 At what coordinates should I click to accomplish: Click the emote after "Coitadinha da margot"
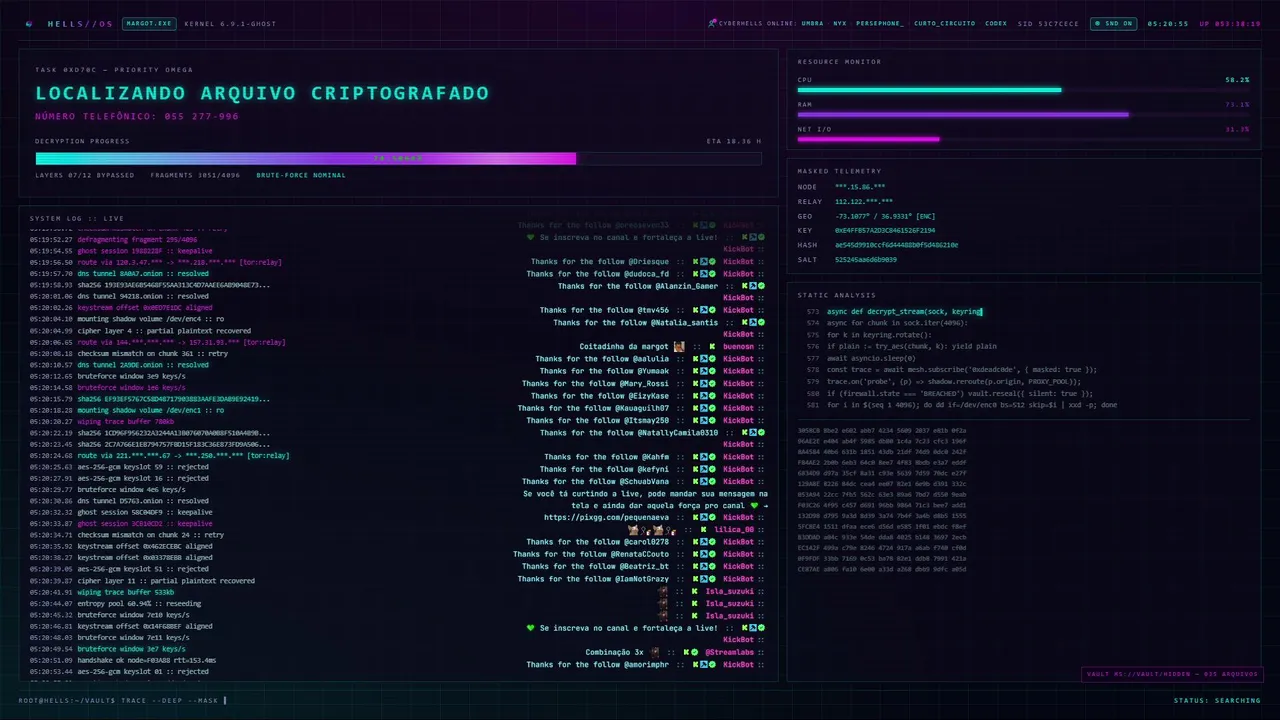click(679, 346)
